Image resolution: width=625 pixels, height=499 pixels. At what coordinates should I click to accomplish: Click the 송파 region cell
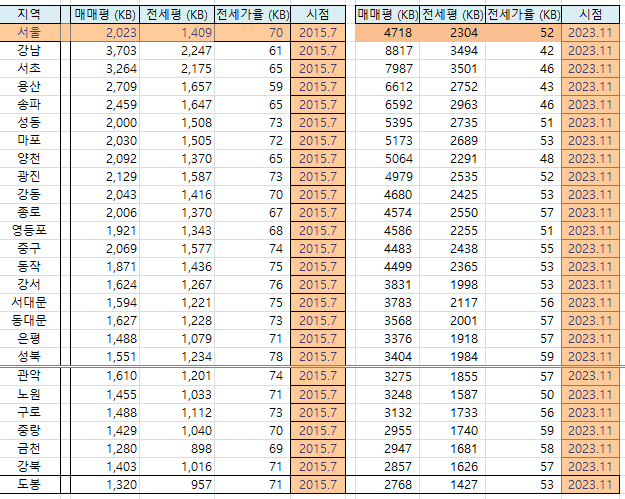coord(29,104)
